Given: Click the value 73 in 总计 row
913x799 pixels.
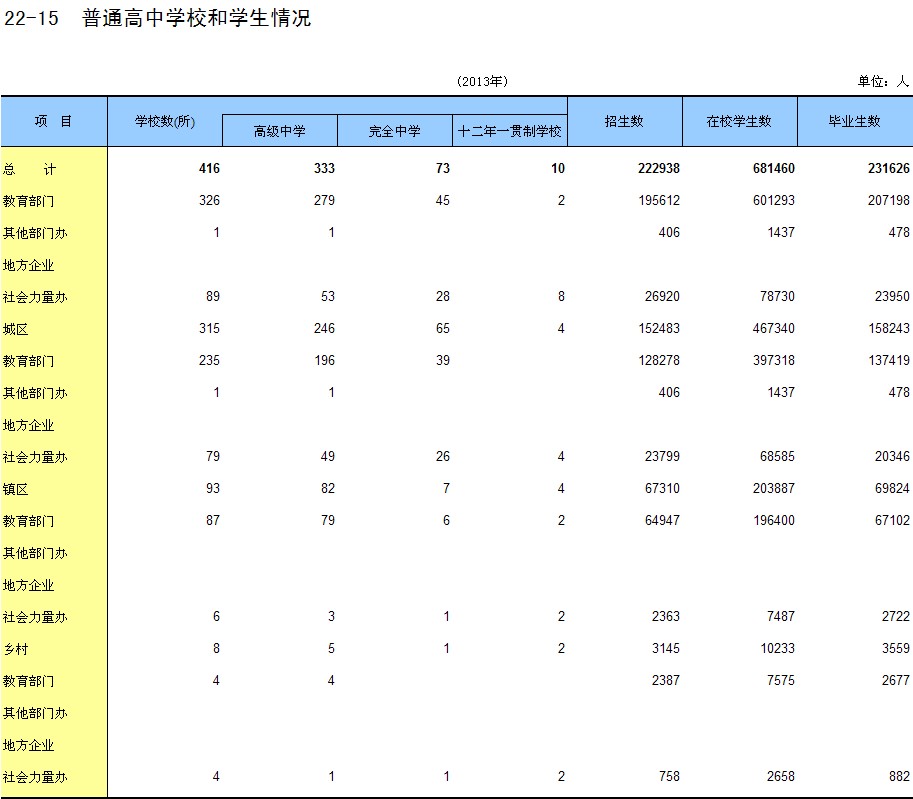Looking at the screenshot, I should 443,169.
